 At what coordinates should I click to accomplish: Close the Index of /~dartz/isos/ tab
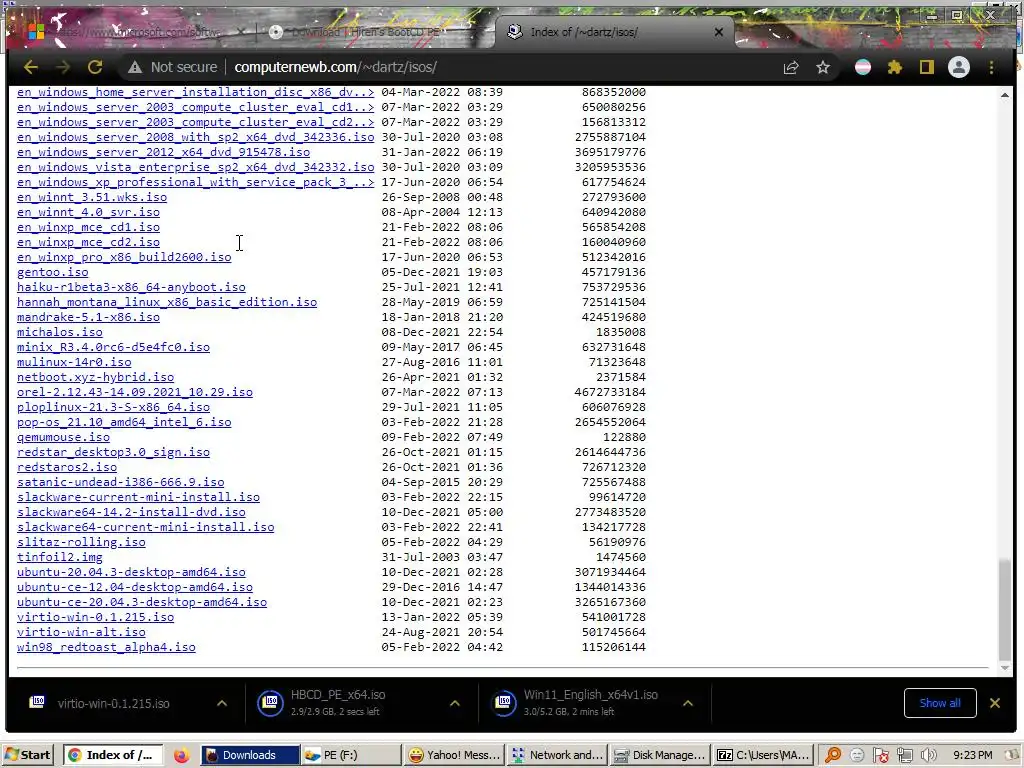click(x=719, y=31)
